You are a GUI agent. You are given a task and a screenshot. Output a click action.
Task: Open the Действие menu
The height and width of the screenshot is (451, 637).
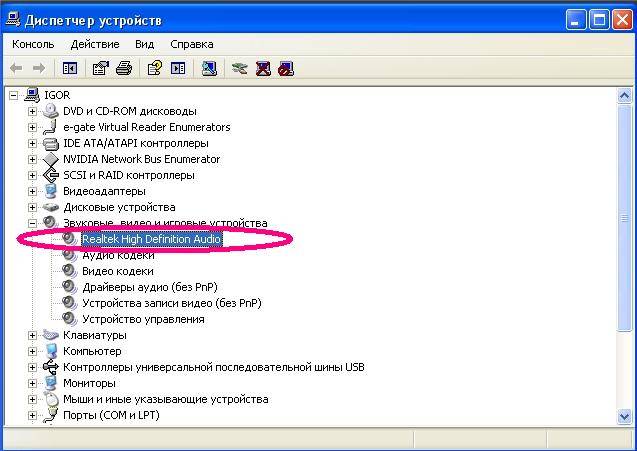pyautogui.click(x=95, y=44)
